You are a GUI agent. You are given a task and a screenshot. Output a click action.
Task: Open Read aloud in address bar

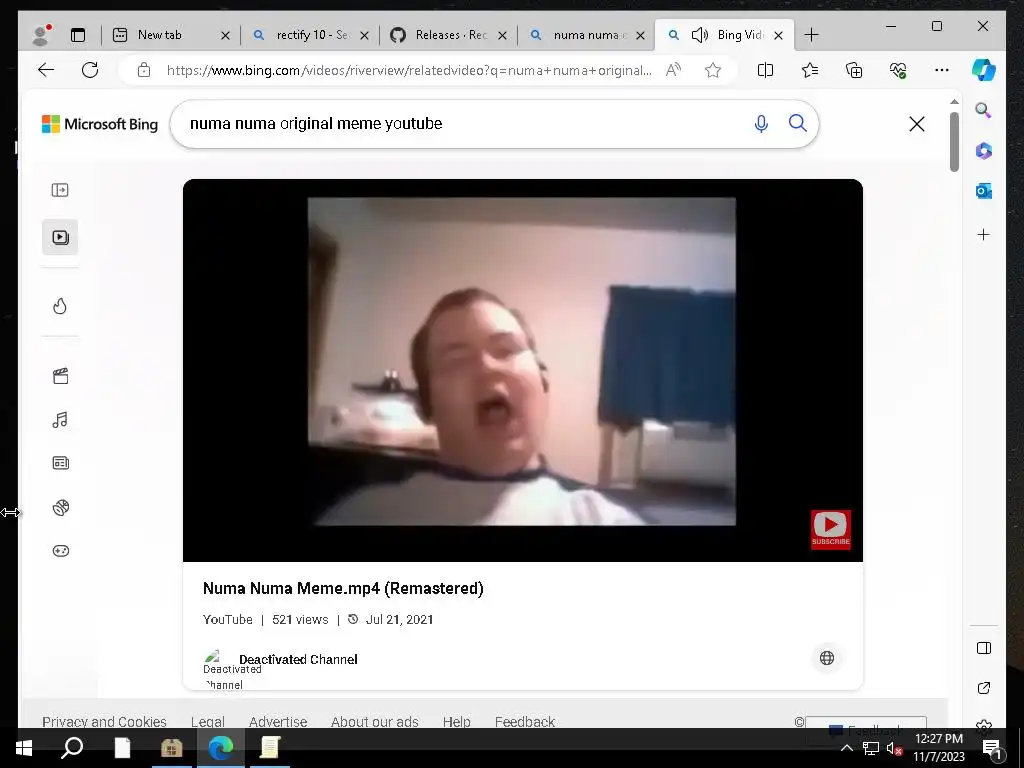coord(673,70)
